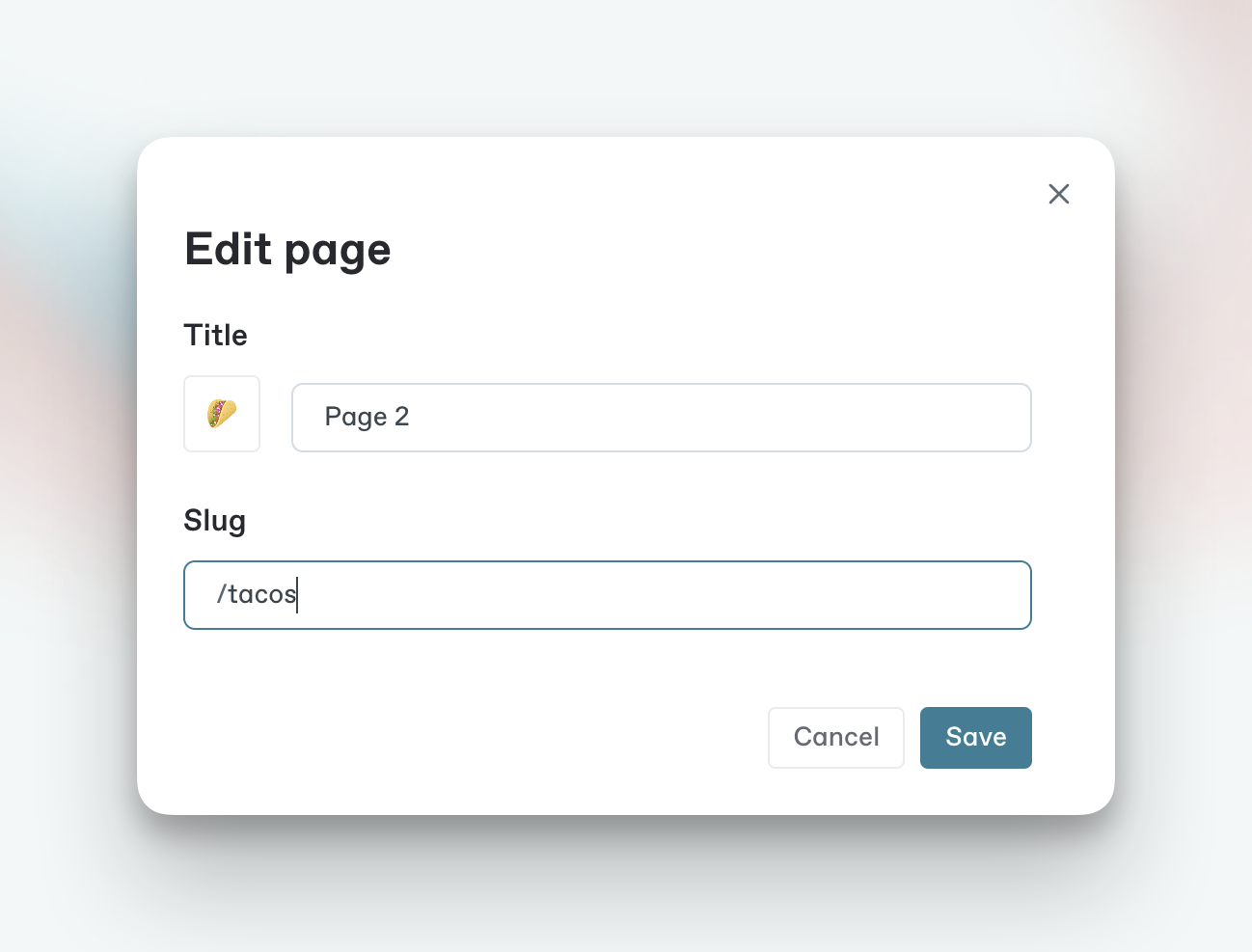
Task: Cancel editing the page
Action: 835,738
